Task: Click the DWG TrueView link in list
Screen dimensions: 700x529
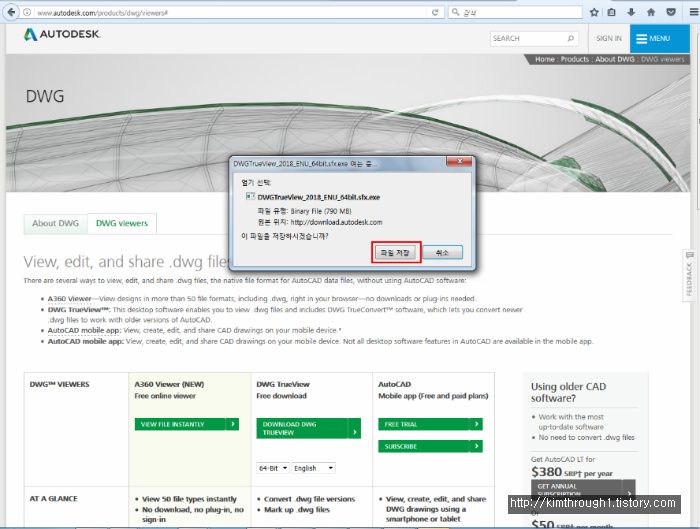Action: pyautogui.click(x=79, y=309)
